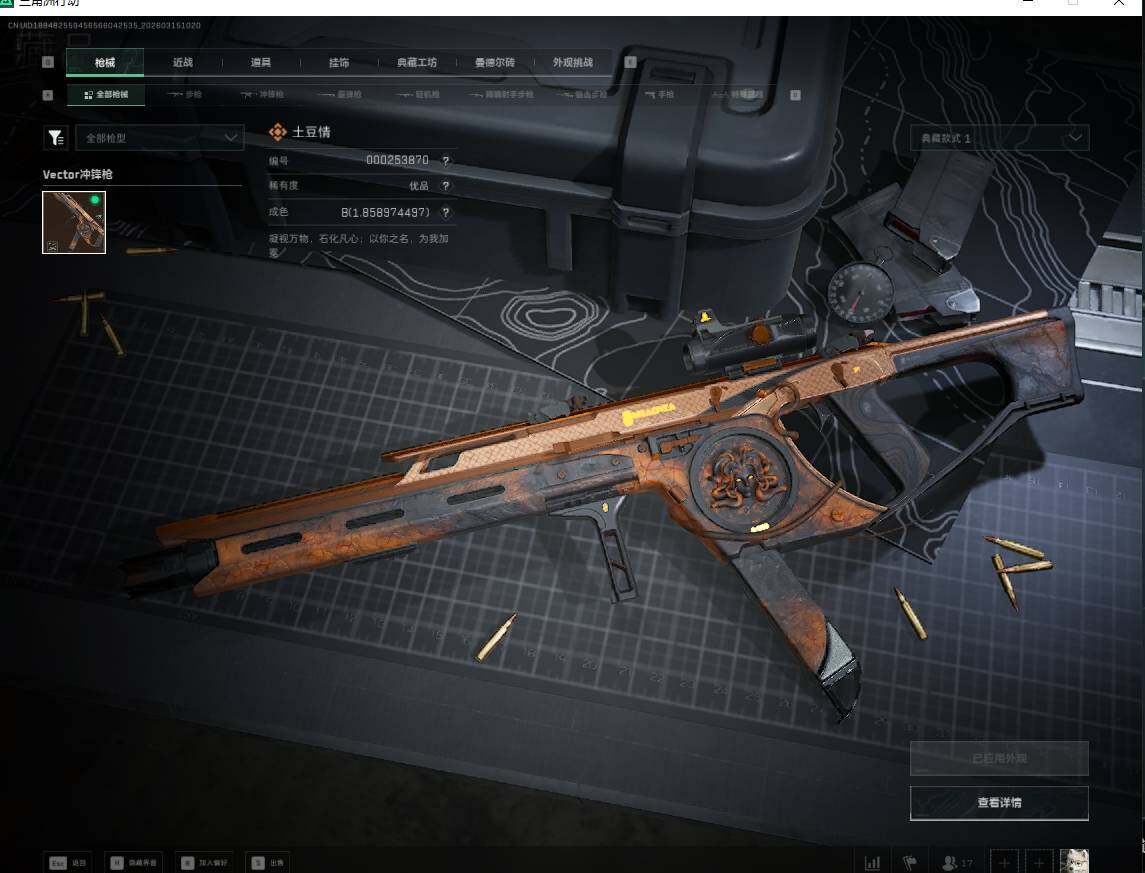Click the rarity value 优品
1145x873 pixels.
419,186
